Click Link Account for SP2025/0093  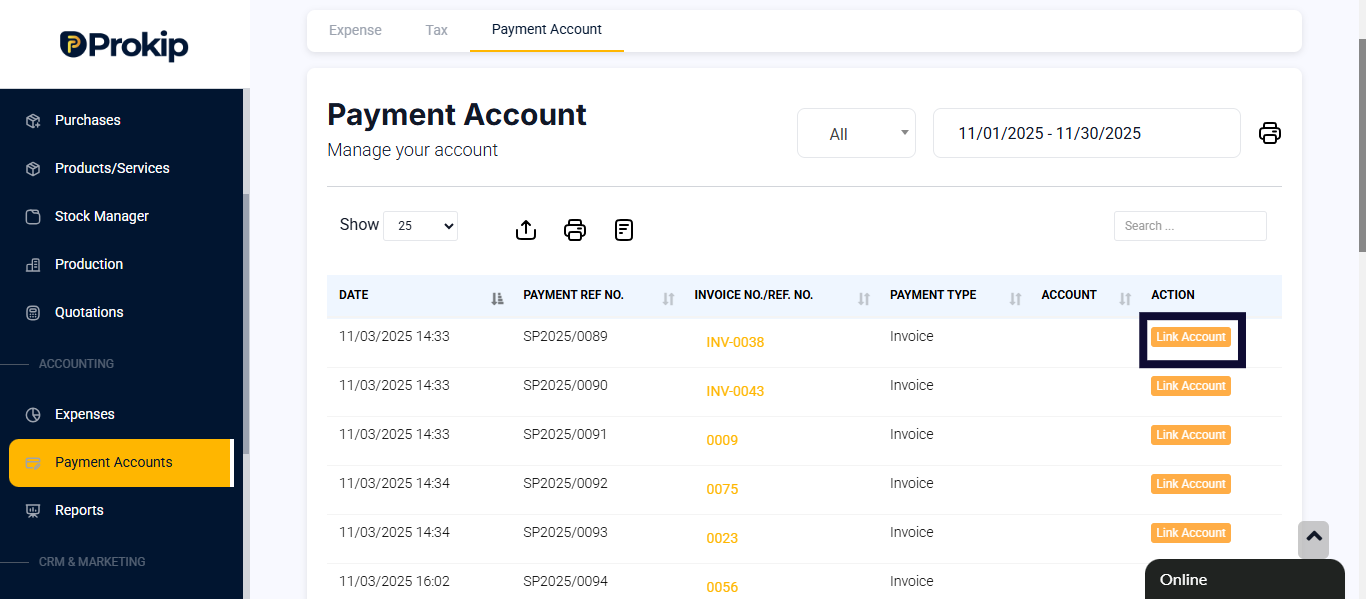pyautogui.click(x=1191, y=533)
